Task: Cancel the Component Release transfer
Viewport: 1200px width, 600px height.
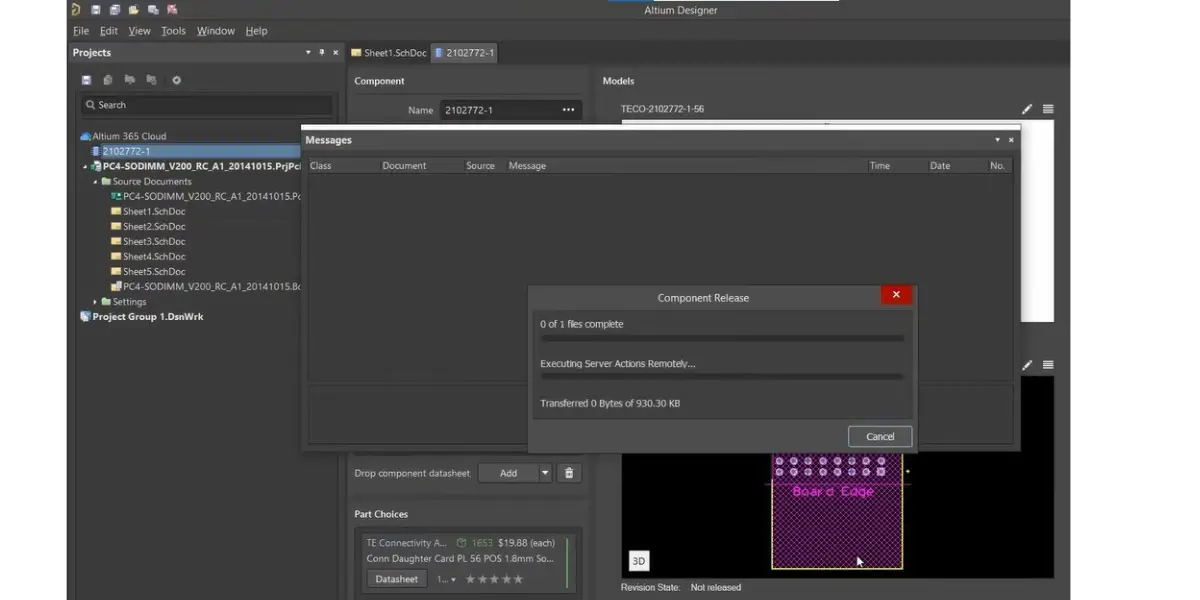Action: coord(880,436)
